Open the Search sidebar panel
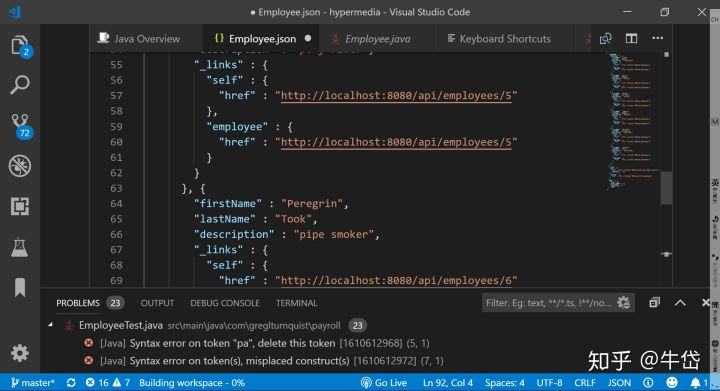Viewport: 720px width, 391px height. point(20,85)
